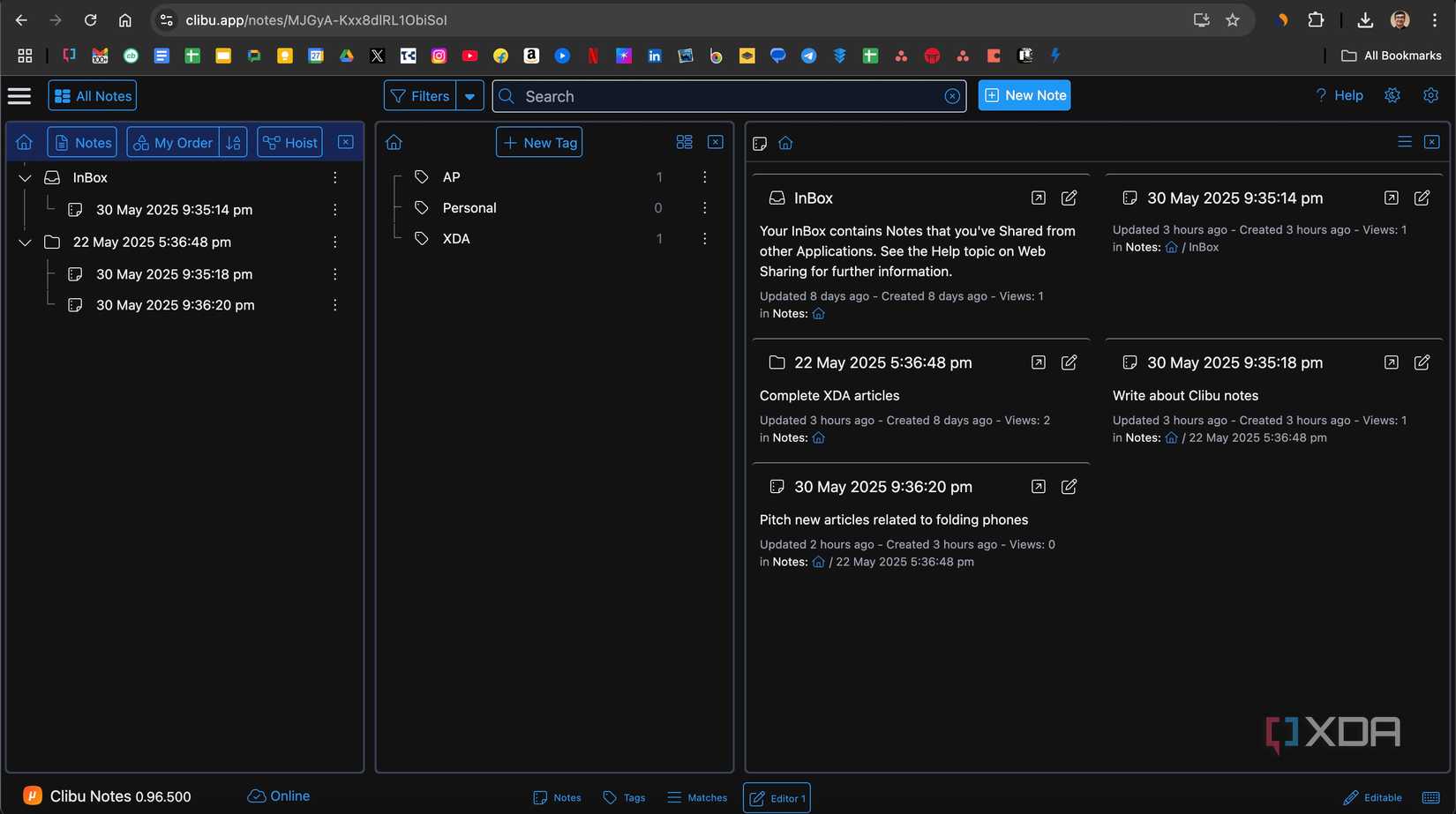The image size is (1456, 814).
Task: Click the home icon in Tags panel
Action: (x=394, y=143)
